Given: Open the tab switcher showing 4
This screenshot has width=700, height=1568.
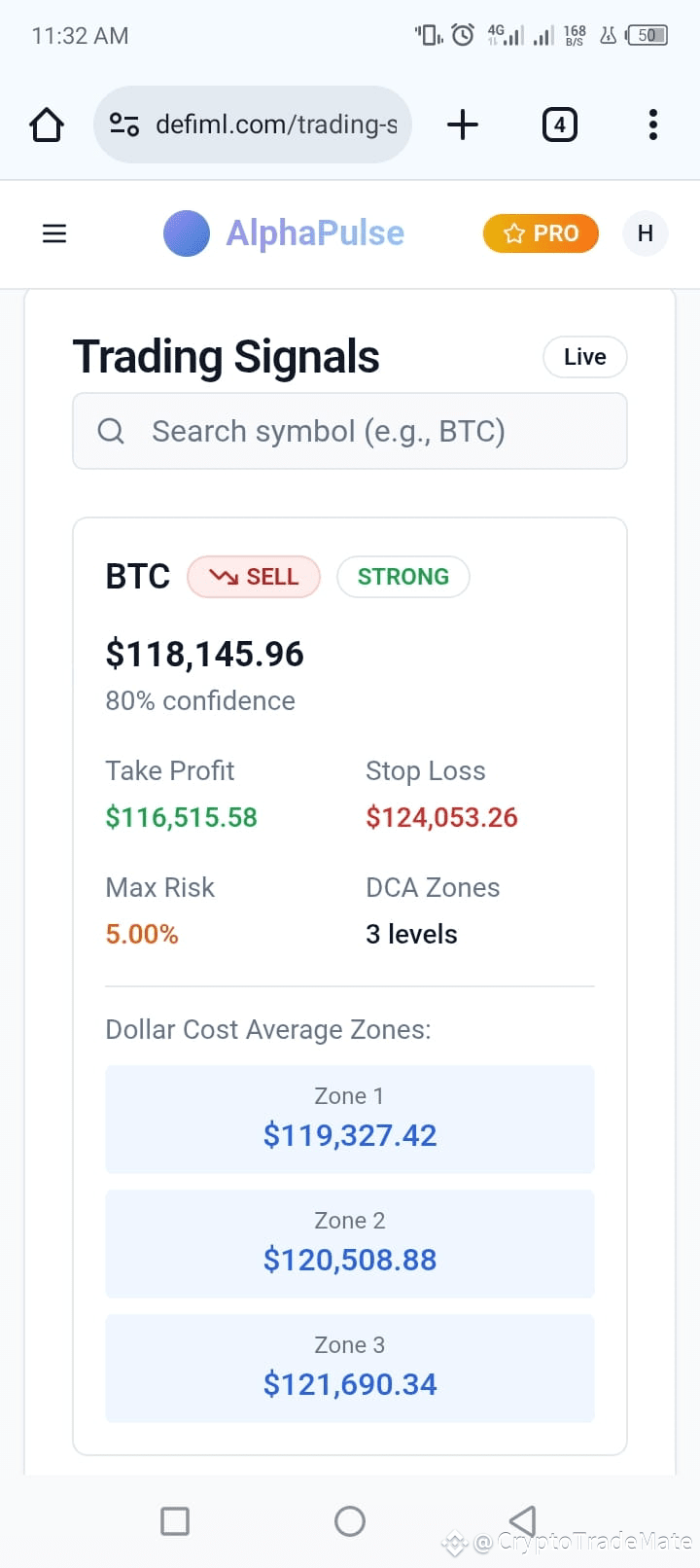Looking at the screenshot, I should point(559,125).
